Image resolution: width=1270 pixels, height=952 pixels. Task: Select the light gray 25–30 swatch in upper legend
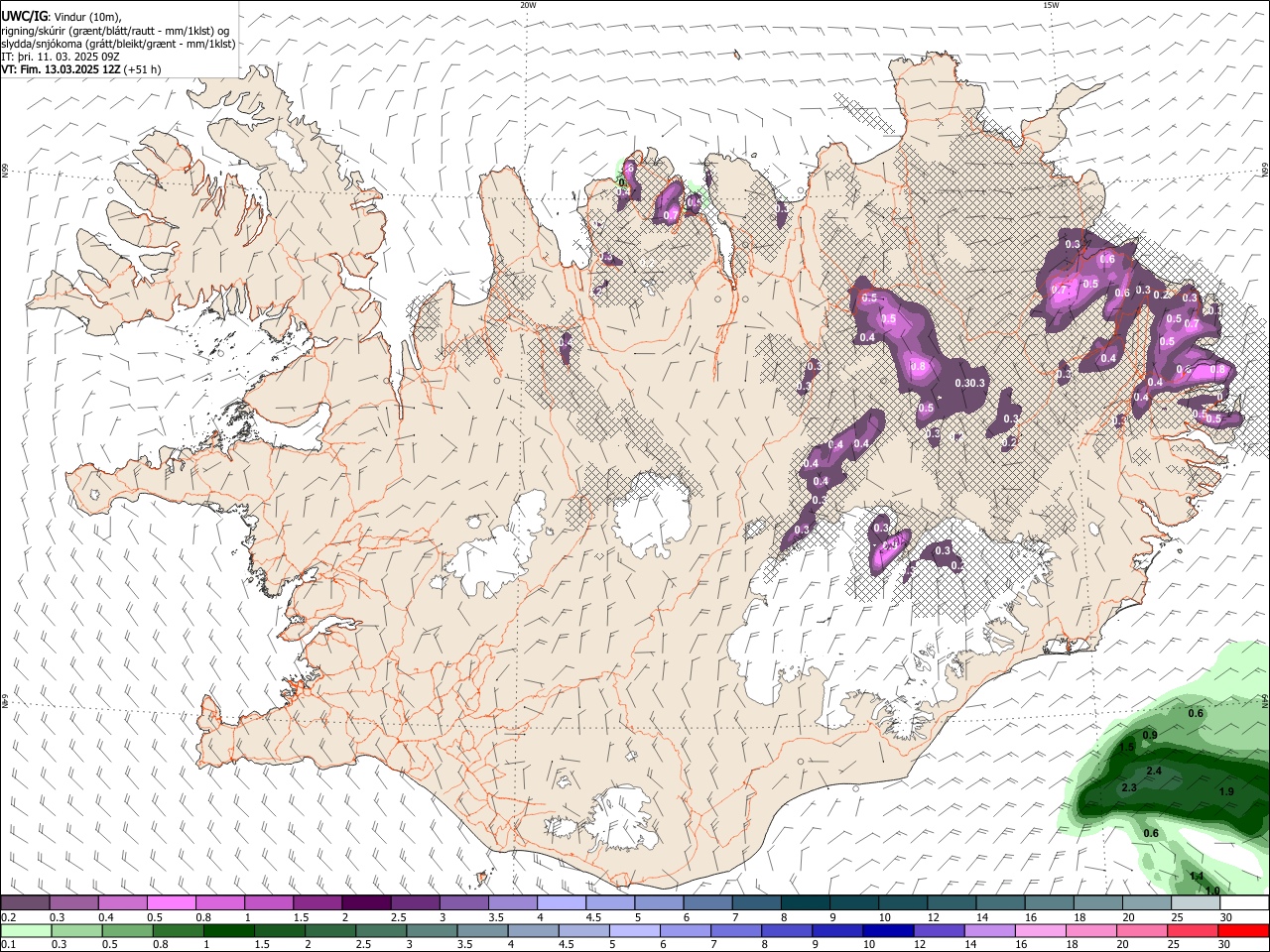click(1196, 903)
